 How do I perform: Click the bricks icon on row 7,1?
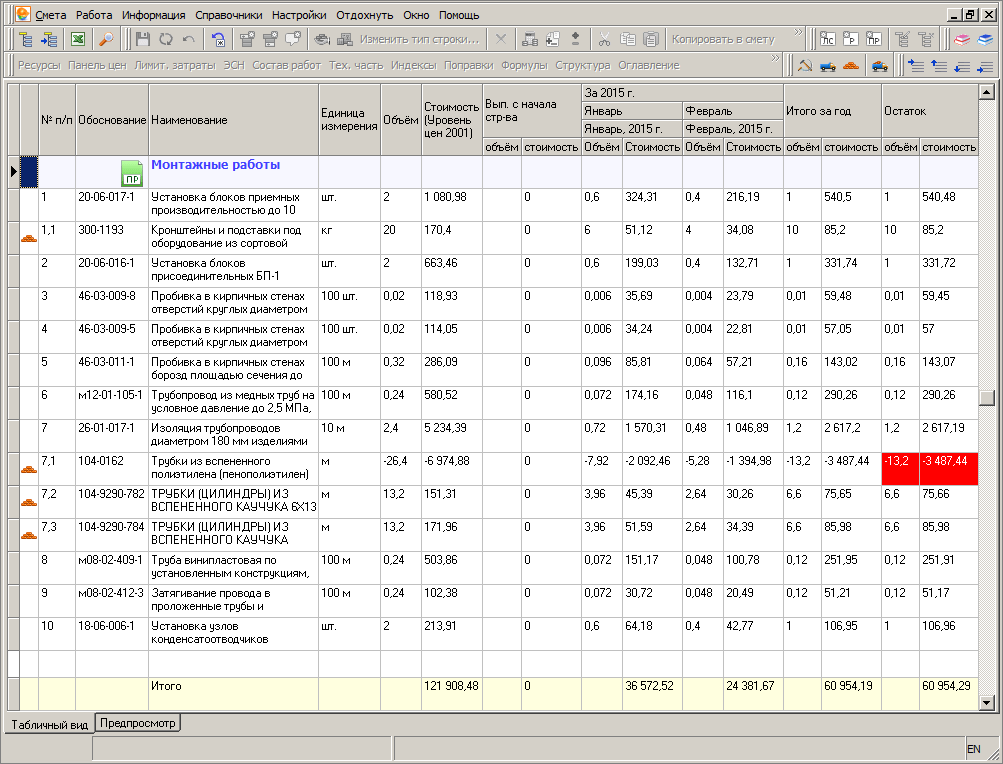coord(29,469)
